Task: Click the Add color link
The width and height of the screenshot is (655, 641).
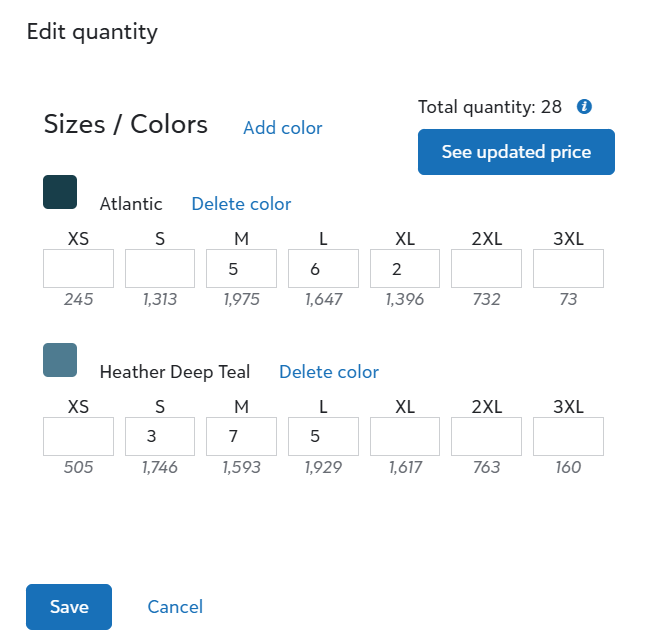Action: pos(283,128)
